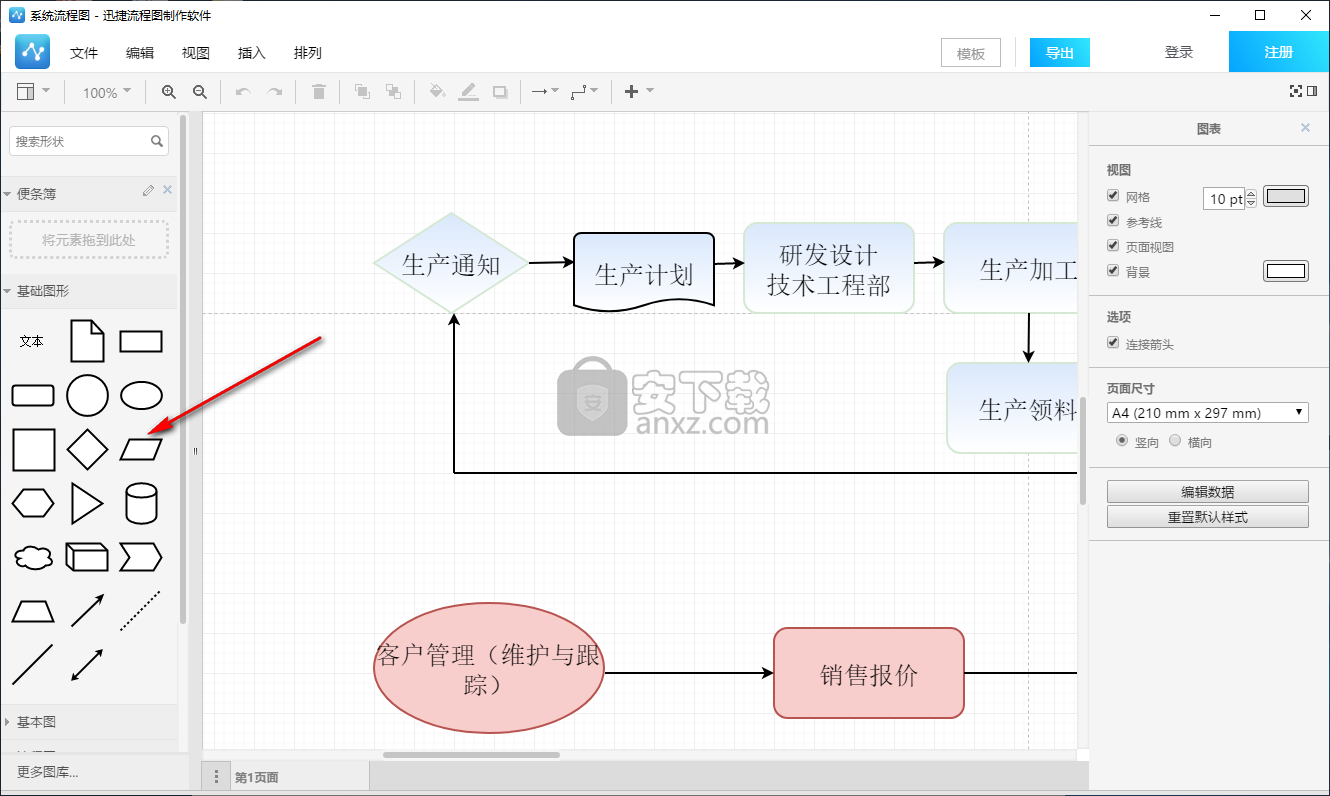Select the ellipse shape
Image resolution: width=1330 pixels, height=796 pixels.
point(141,395)
